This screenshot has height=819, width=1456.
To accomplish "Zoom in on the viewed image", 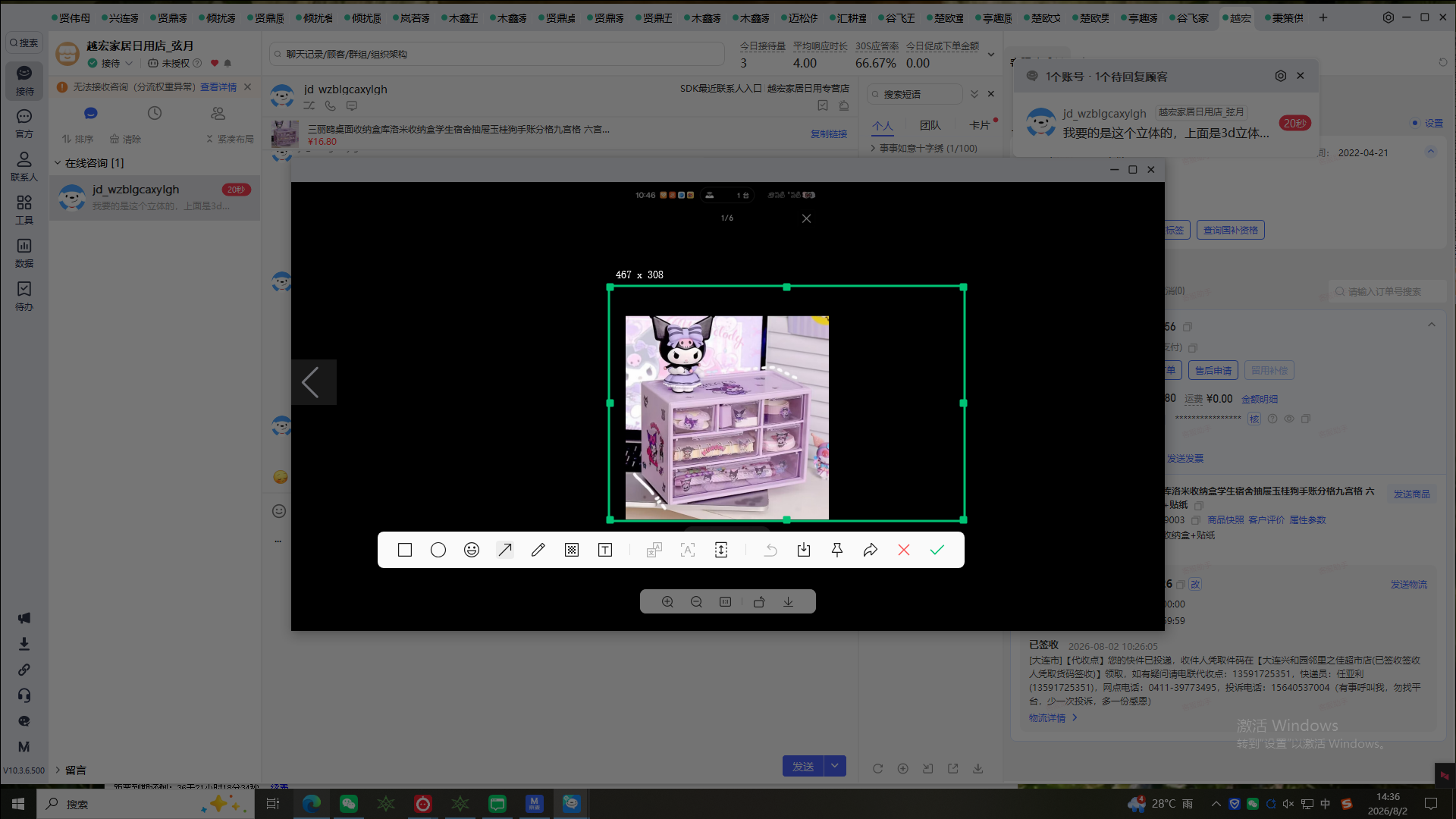I will point(667,601).
